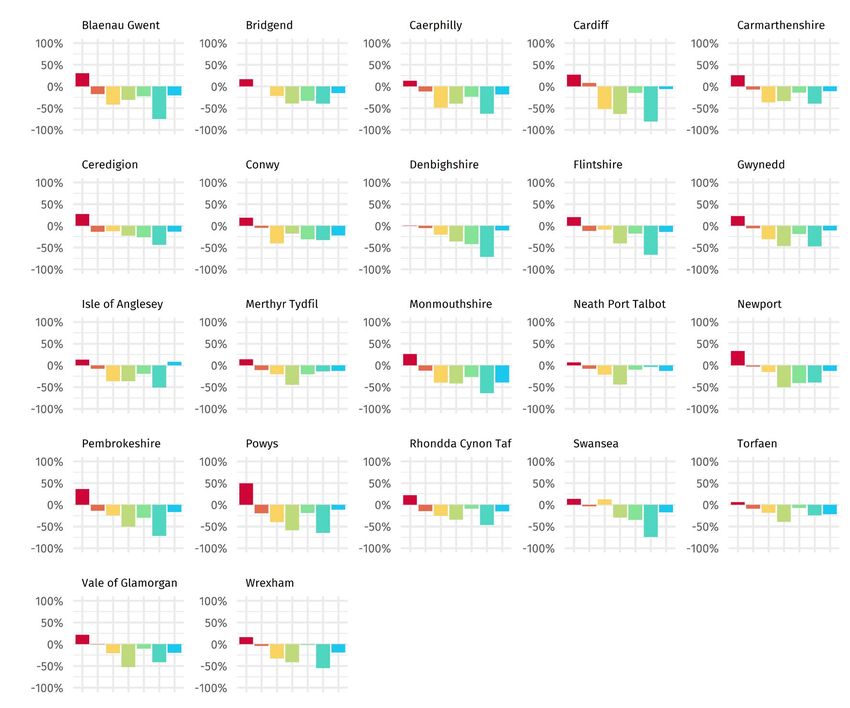Click the red bar in Ceredigion chart

point(82,220)
